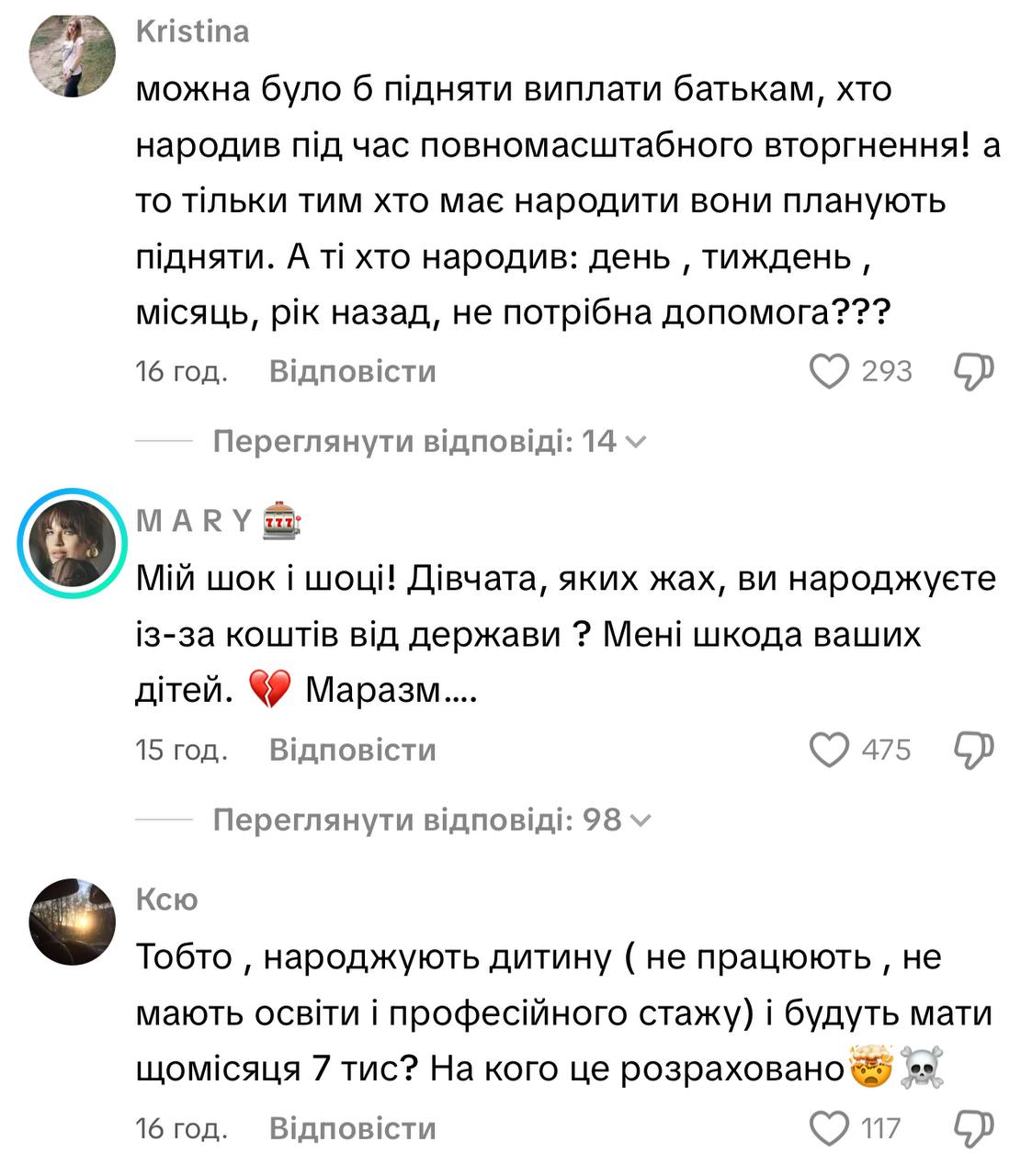Dislike MARY's comment using thumbs-down icon
Image resolution: width=1032 pixels, height=1176 pixels.
(974, 751)
